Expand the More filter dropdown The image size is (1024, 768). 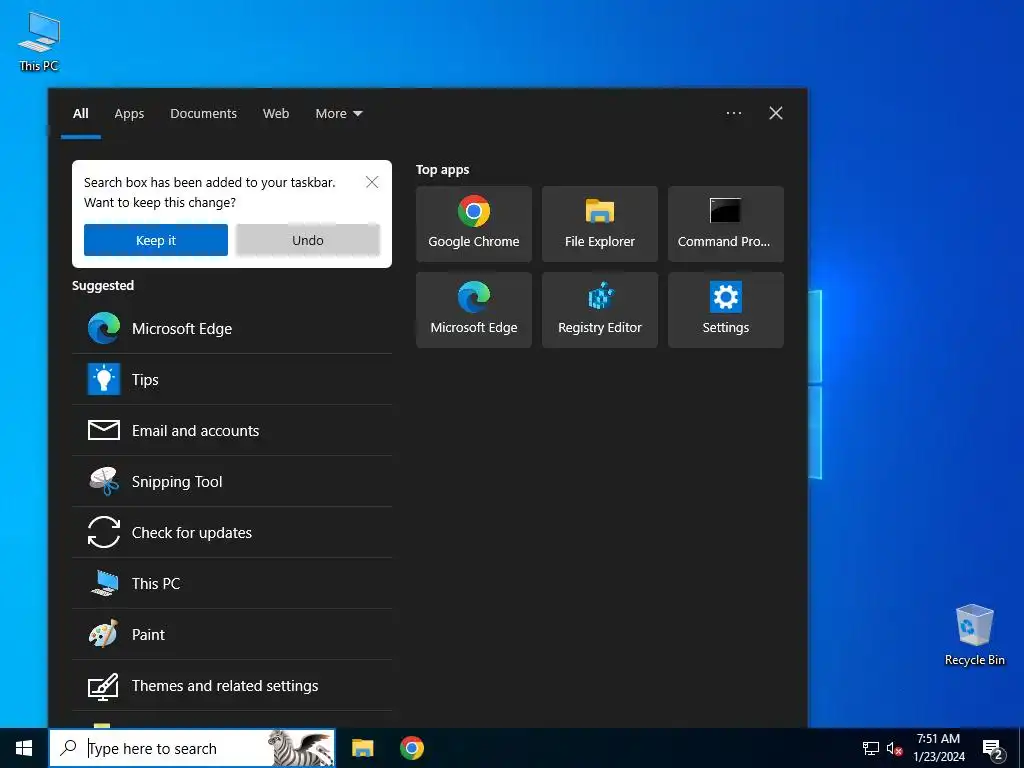338,114
